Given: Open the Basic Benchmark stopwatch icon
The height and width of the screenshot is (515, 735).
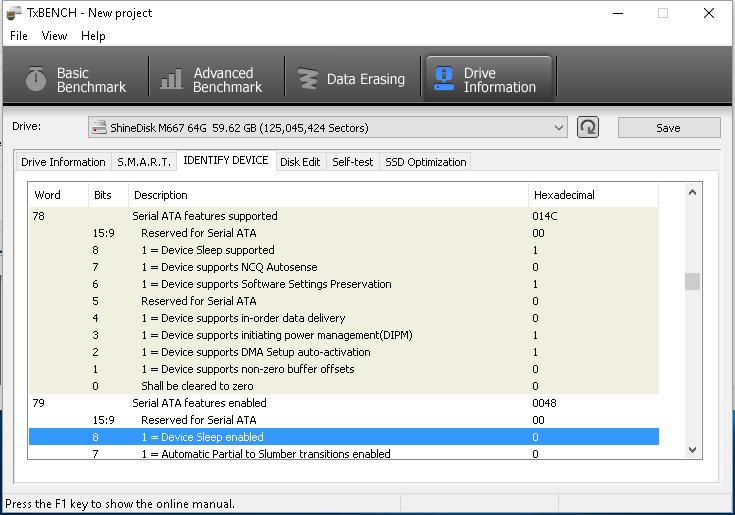Looking at the screenshot, I should pos(36,80).
